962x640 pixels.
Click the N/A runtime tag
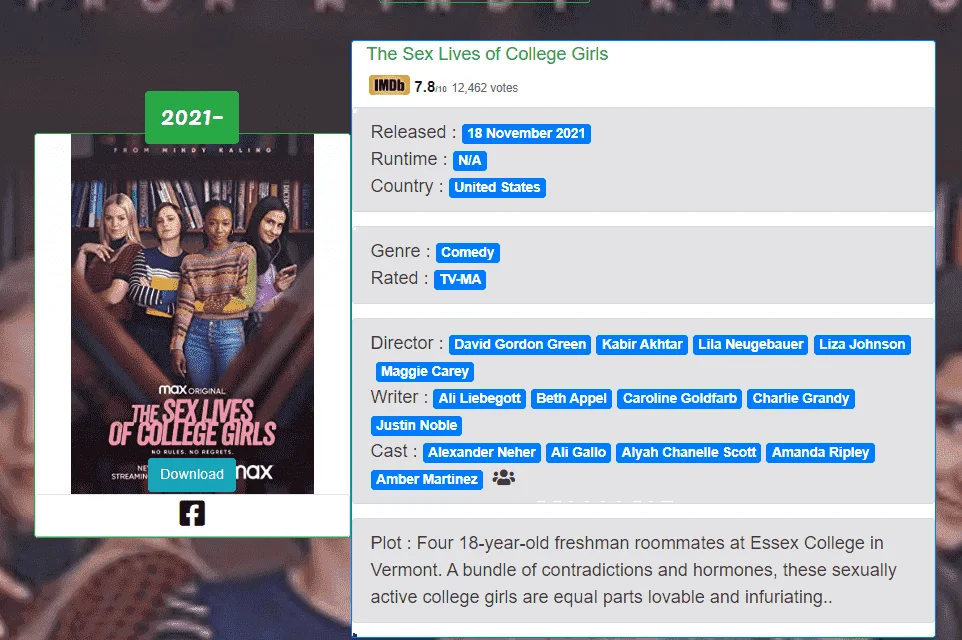coord(469,160)
